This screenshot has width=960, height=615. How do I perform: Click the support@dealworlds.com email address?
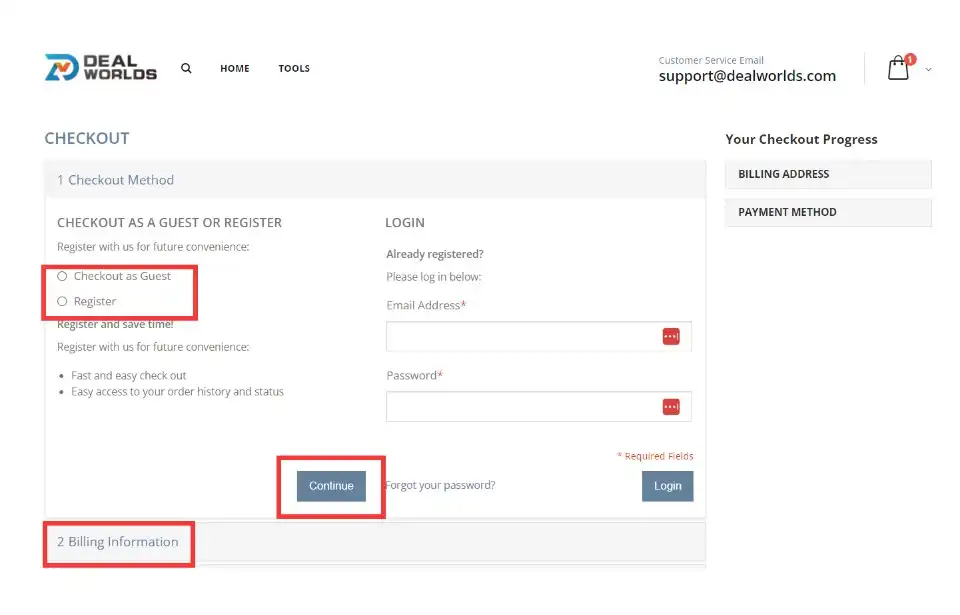(747, 76)
